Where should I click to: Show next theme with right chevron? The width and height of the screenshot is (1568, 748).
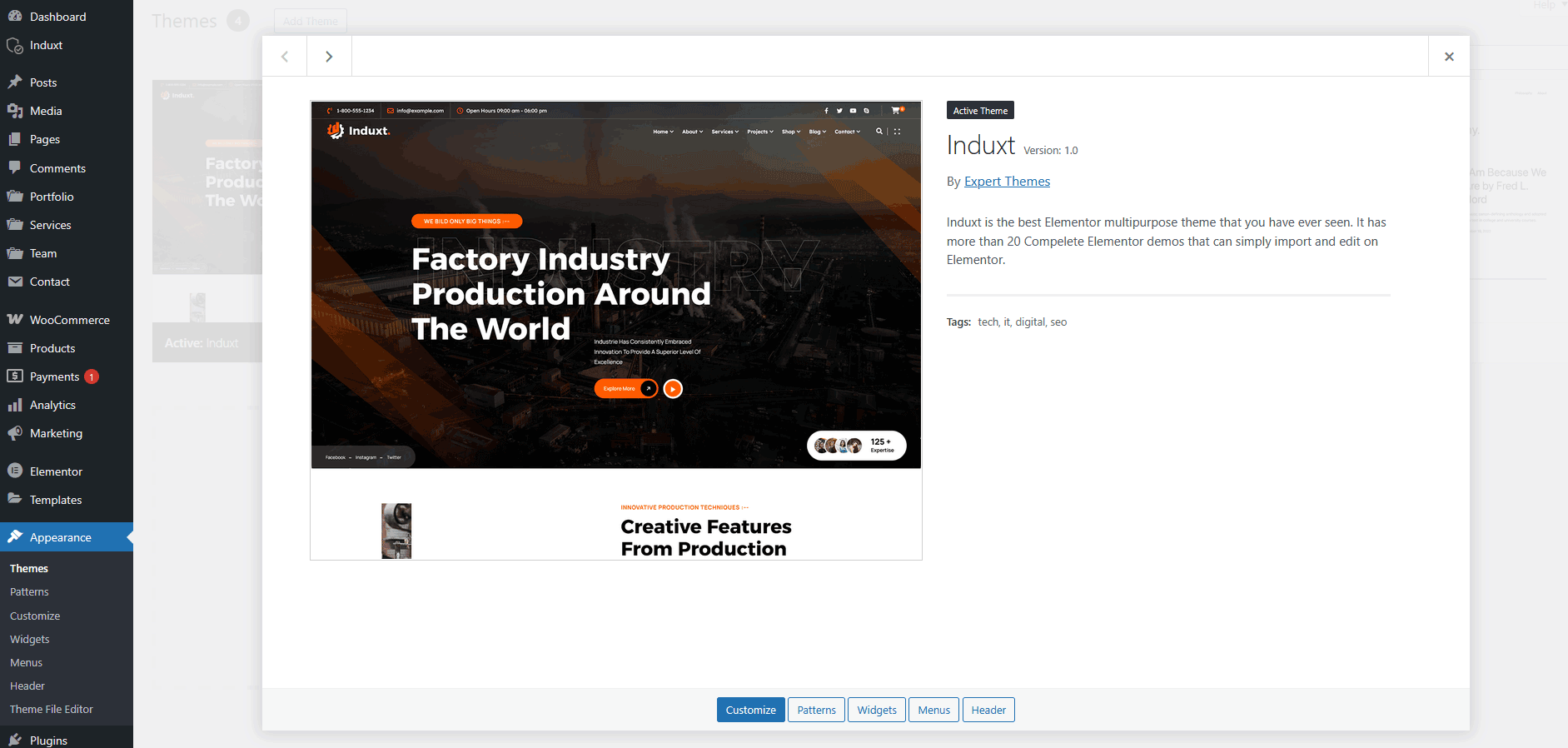point(329,57)
